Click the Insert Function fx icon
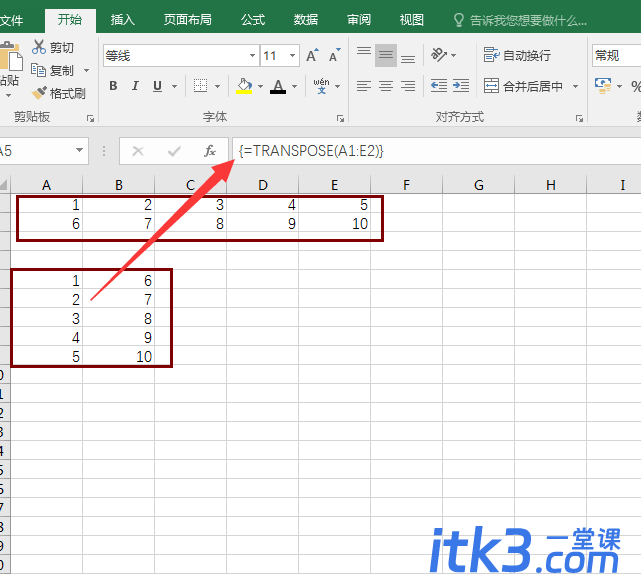 tap(210, 151)
